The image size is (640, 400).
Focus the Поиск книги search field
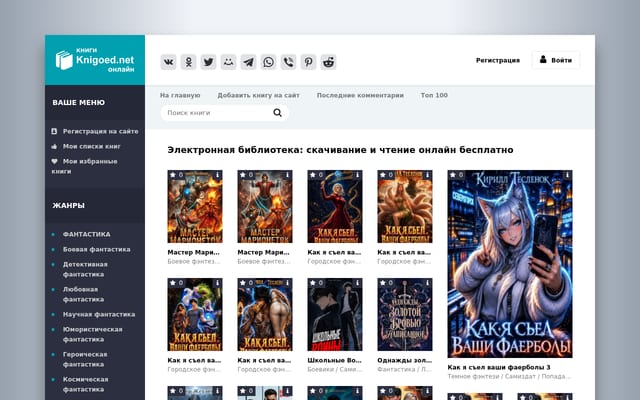point(225,113)
